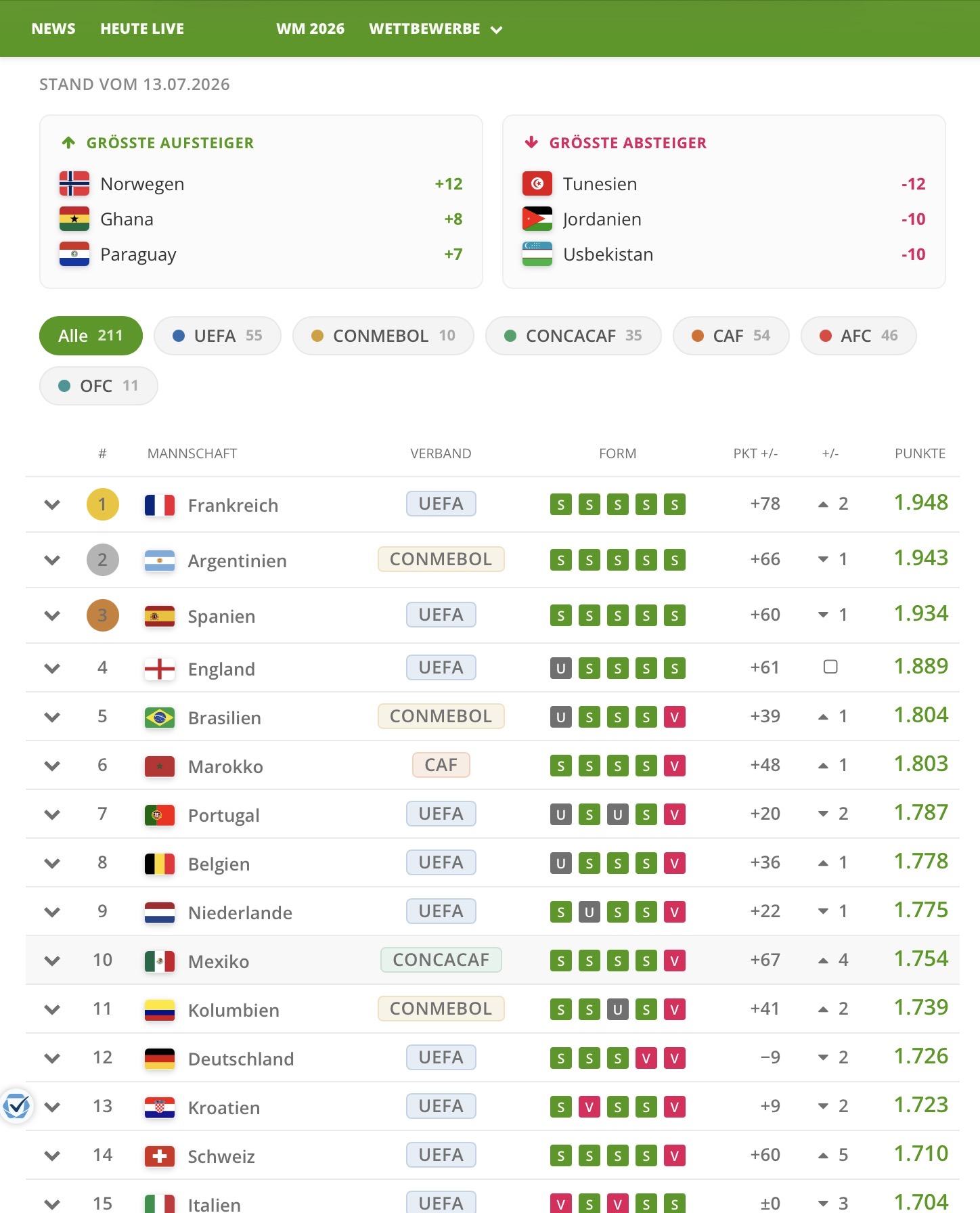Click the gold rank 1 medal badge
Image resolution: width=980 pixels, height=1213 pixels.
(x=103, y=504)
